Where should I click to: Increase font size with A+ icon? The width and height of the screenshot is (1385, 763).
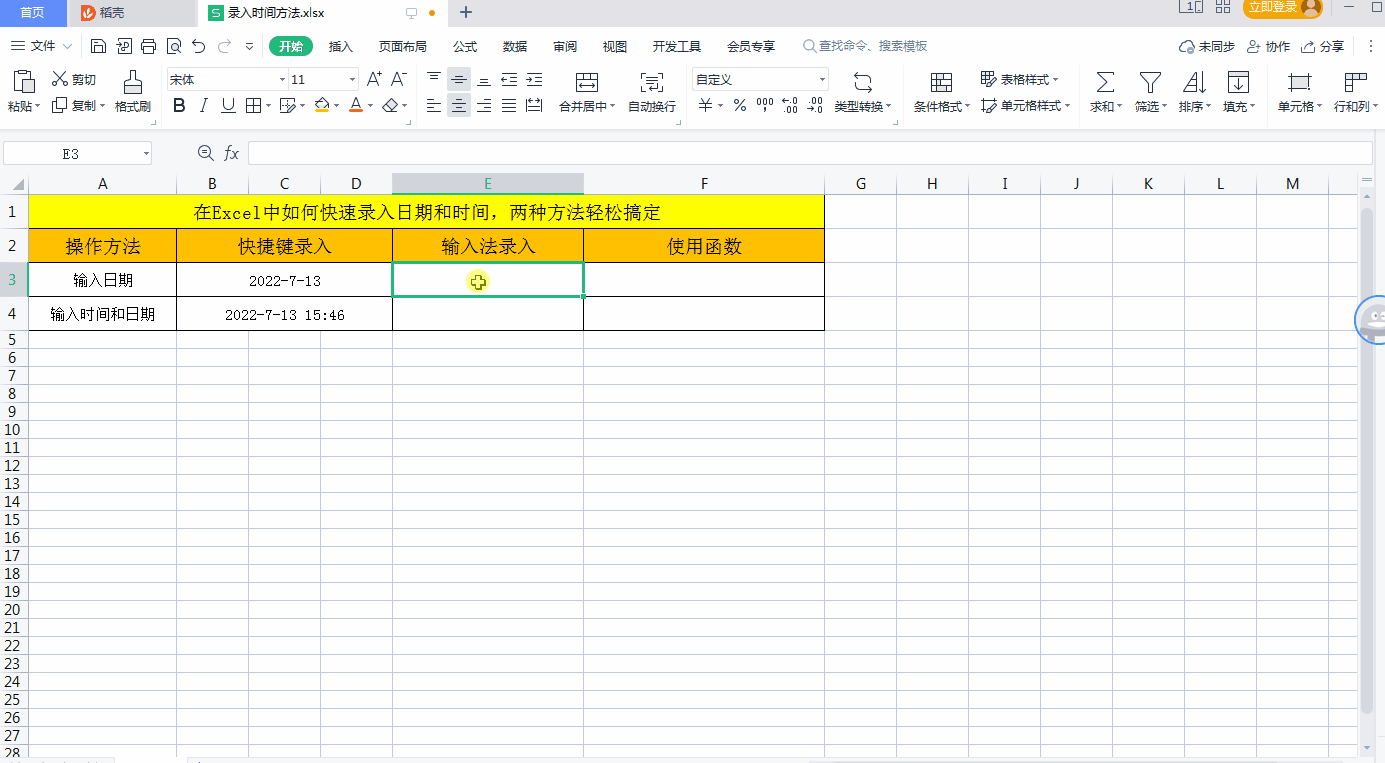click(374, 79)
